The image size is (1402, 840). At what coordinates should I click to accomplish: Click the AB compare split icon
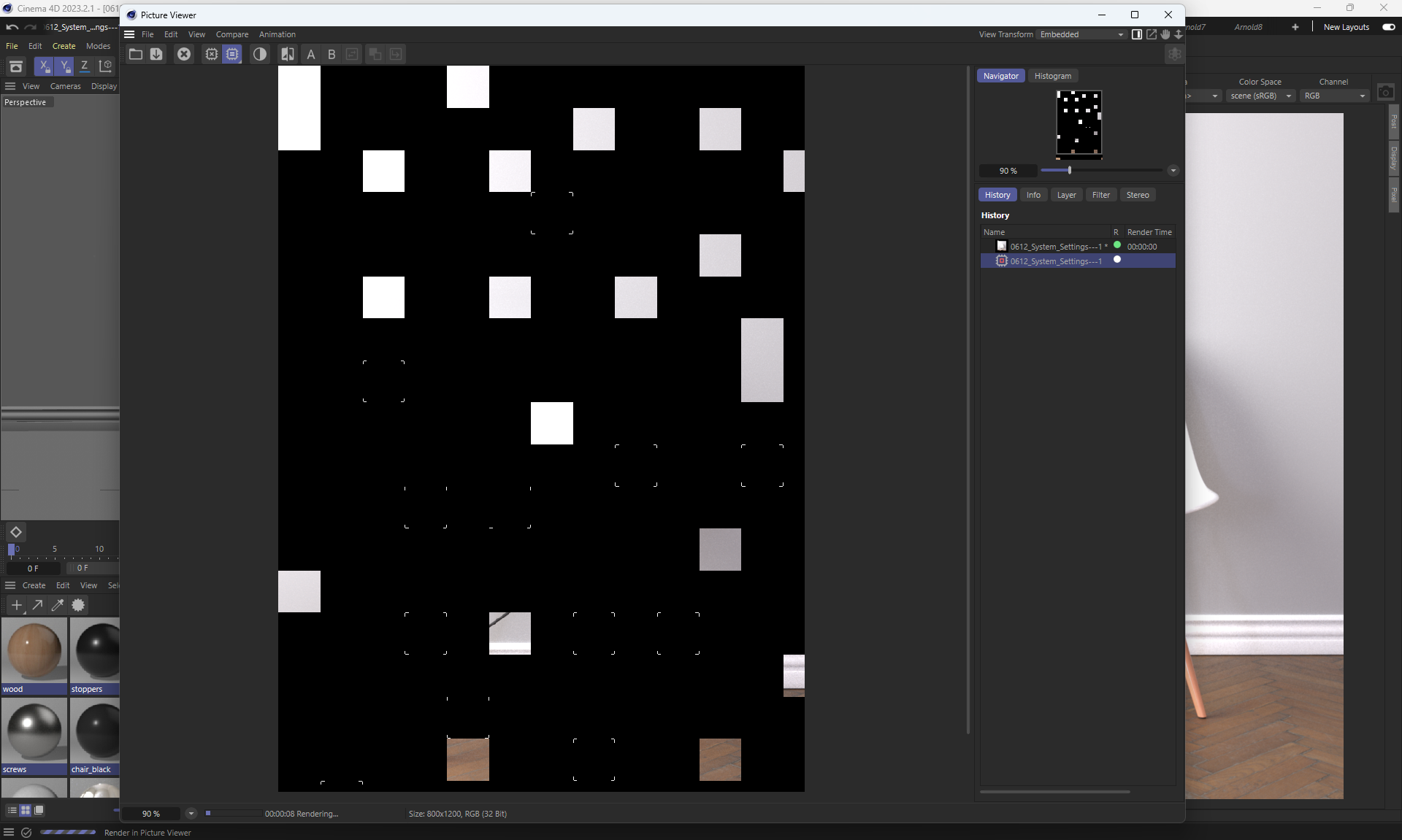click(288, 54)
